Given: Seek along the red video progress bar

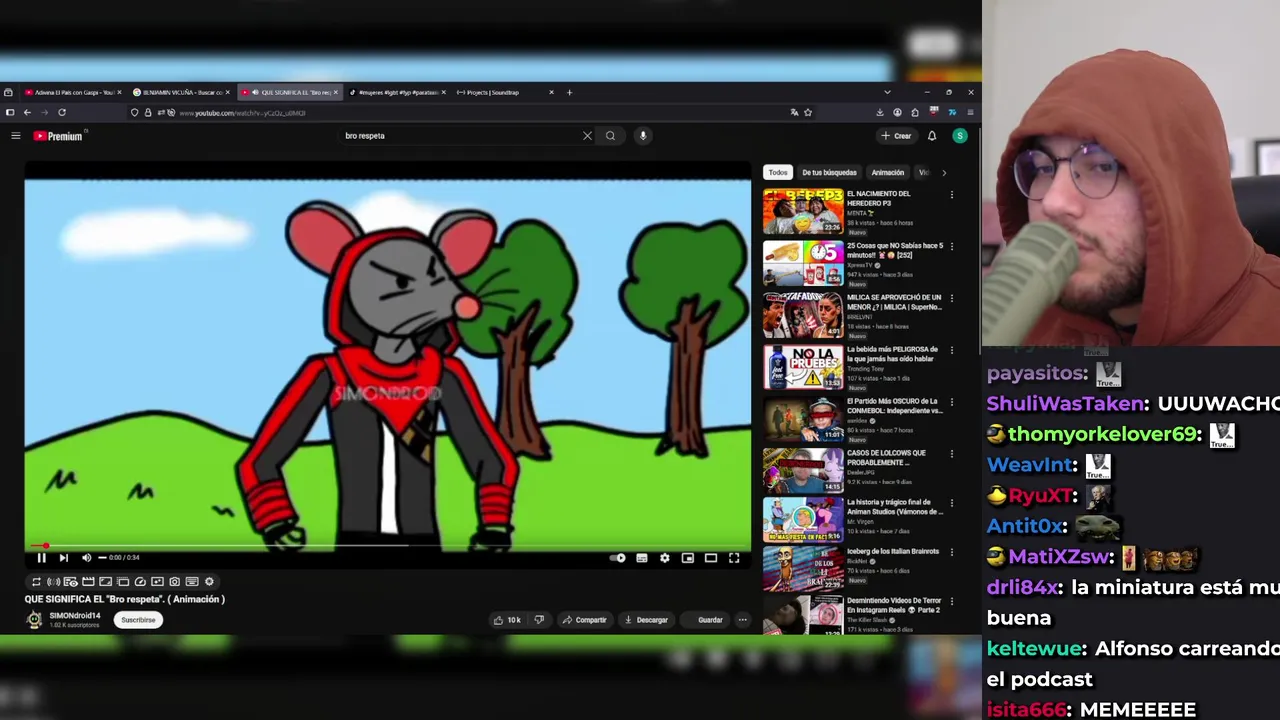Looking at the screenshot, I should tap(388, 546).
